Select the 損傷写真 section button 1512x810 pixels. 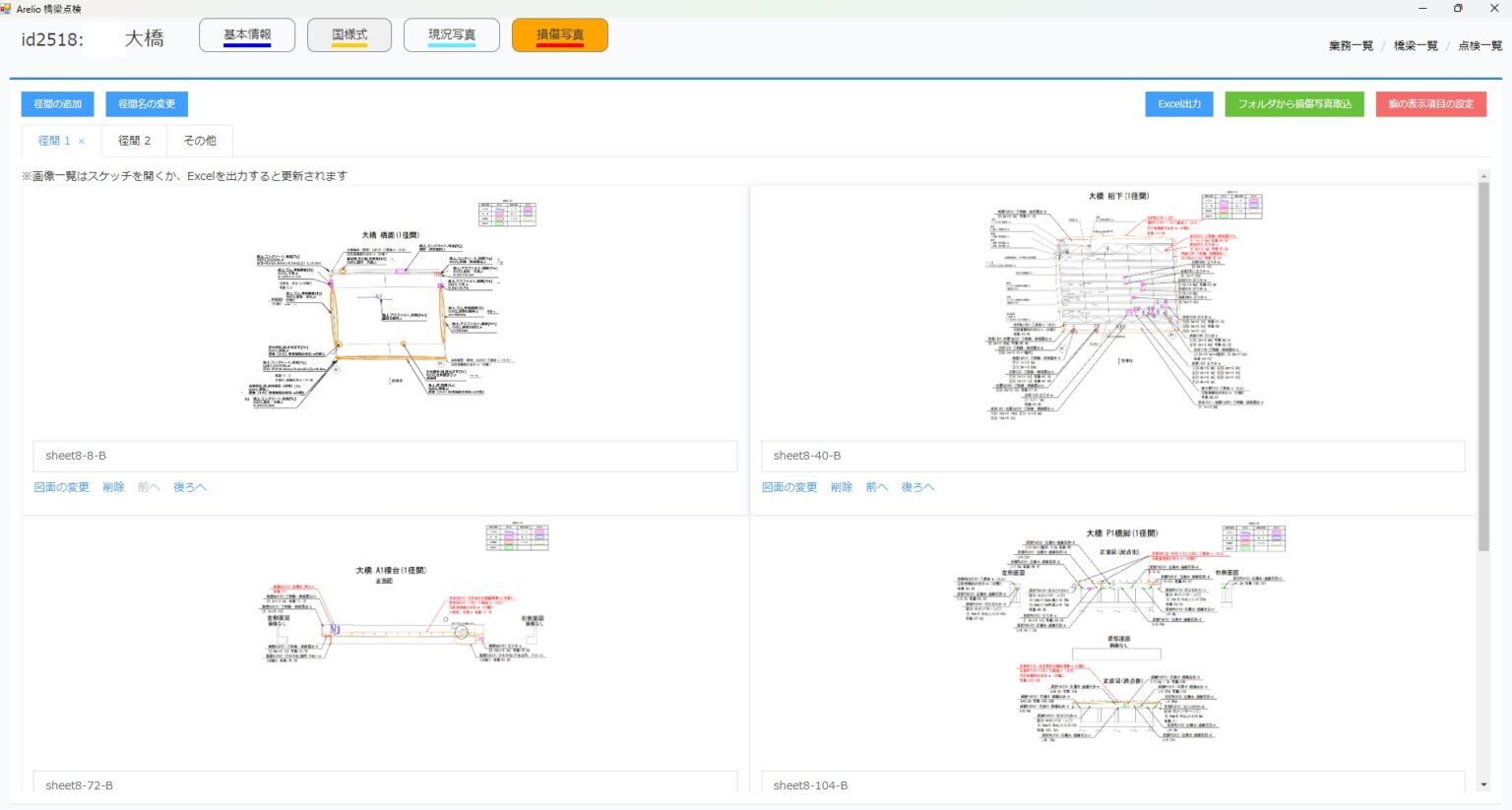click(559, 35)
